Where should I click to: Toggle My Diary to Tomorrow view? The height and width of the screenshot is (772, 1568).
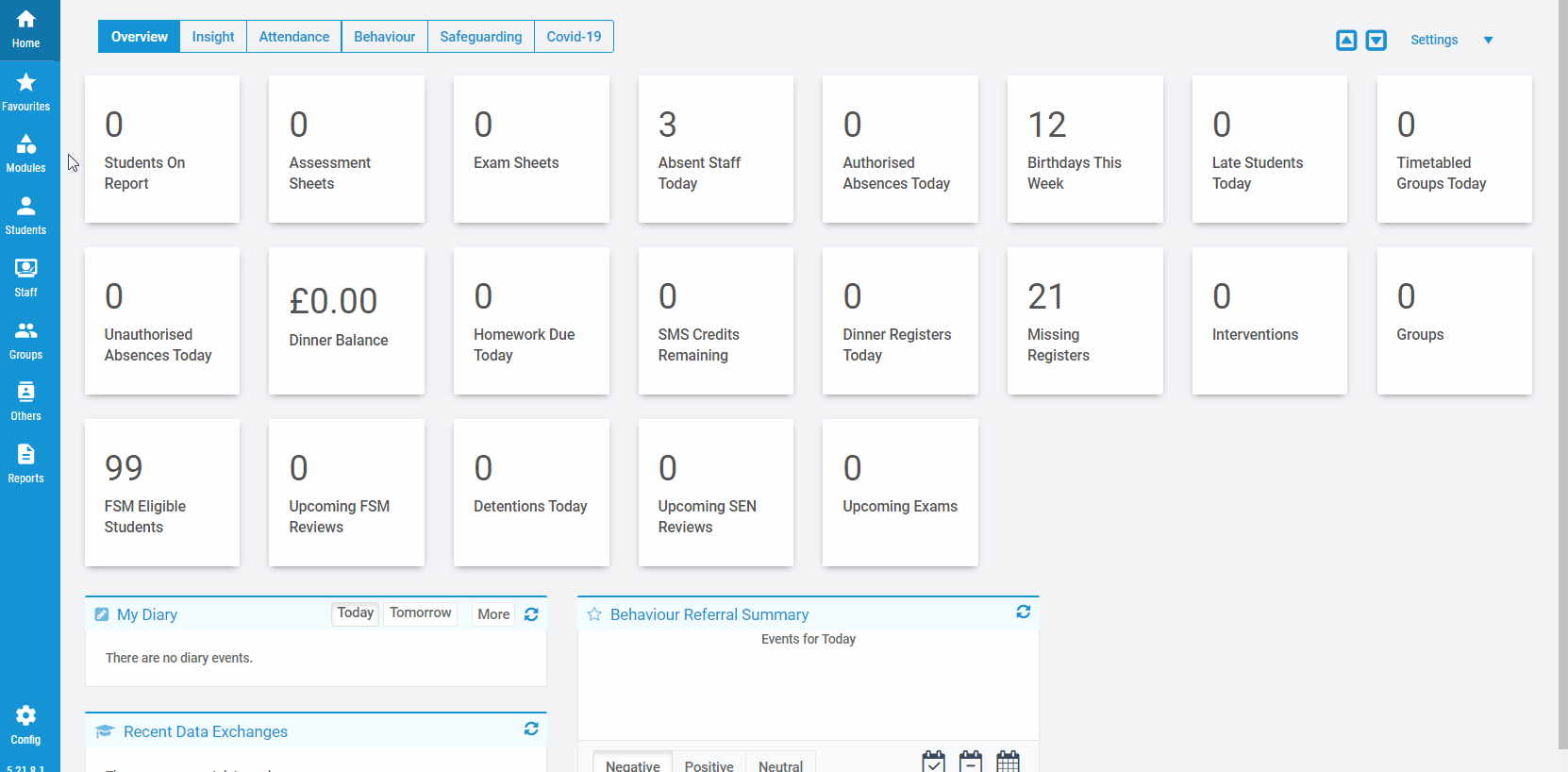pyautogui.click(x=420, y=613)
